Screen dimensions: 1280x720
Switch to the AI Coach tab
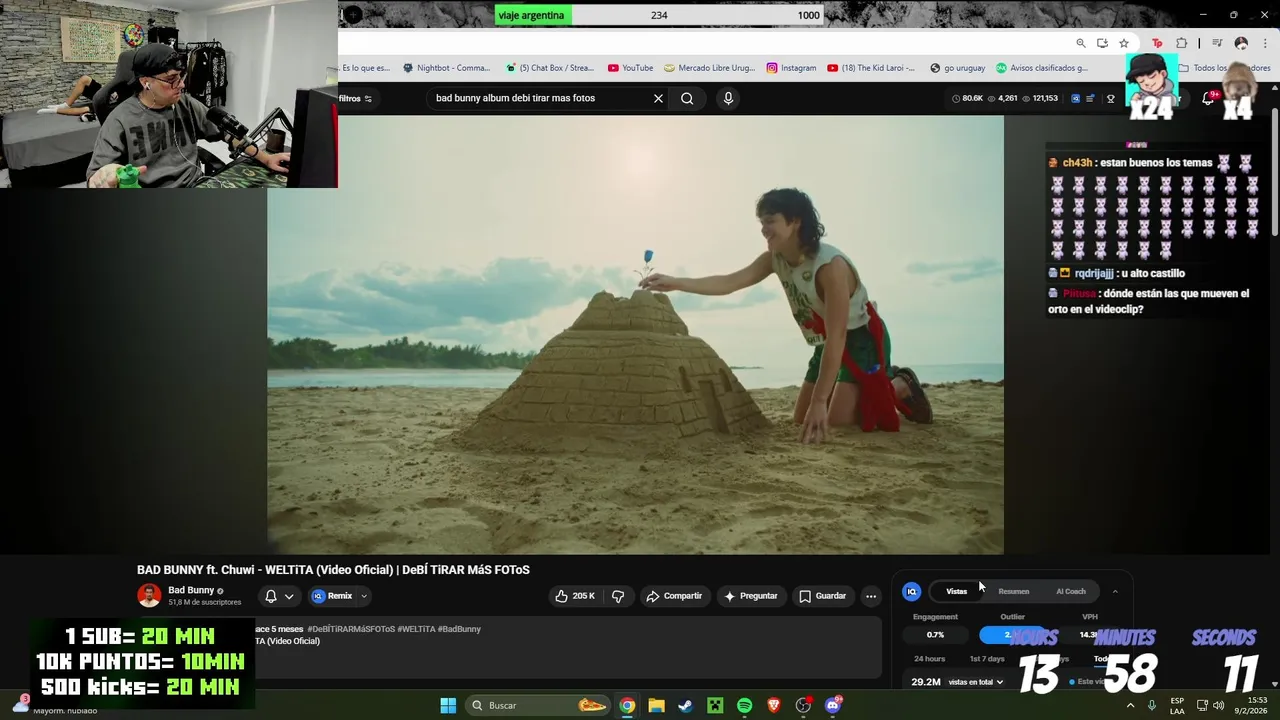(x=1071, y=591)
